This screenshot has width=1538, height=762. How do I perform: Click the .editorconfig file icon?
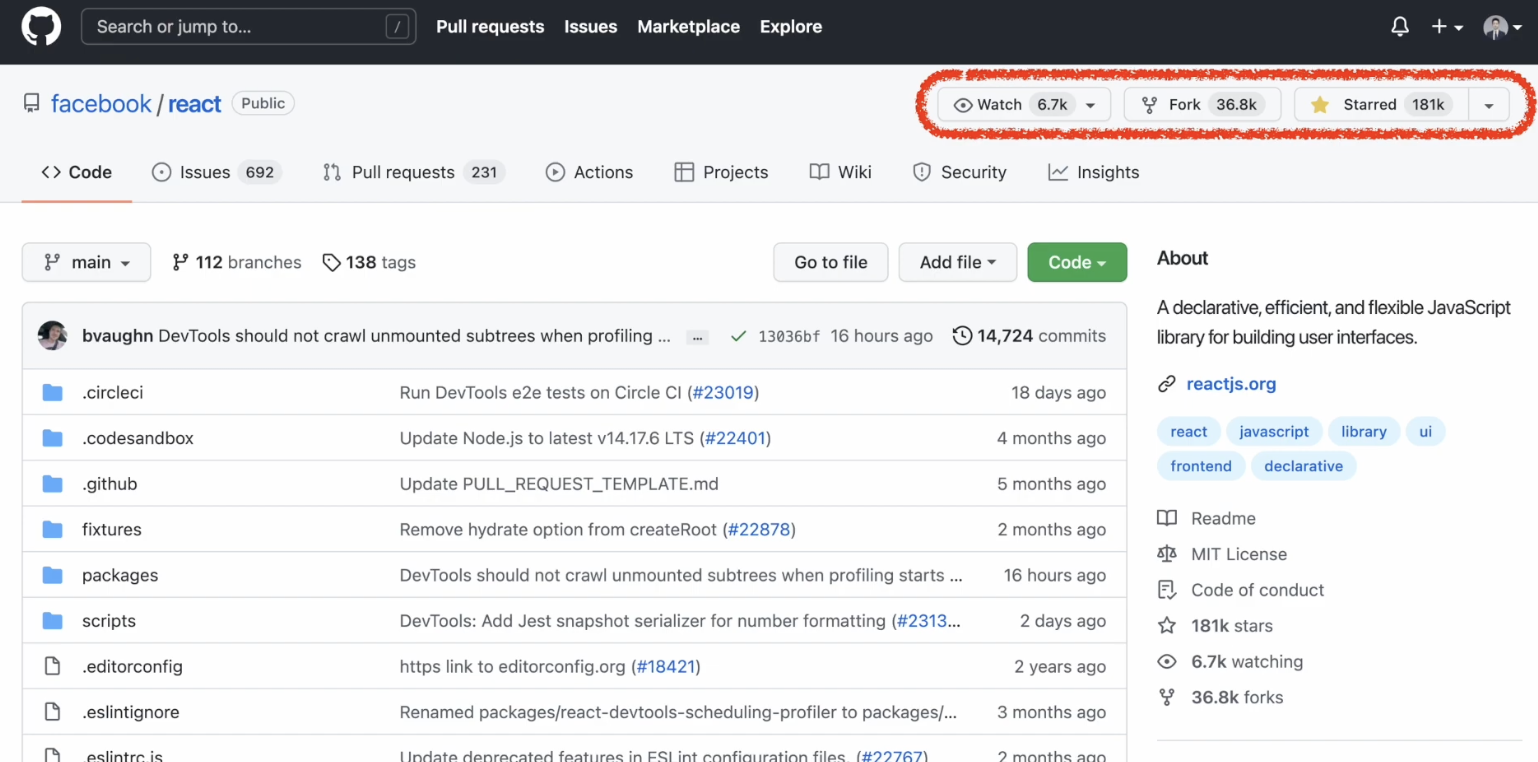pyautogui.click(x=53, y=666)
